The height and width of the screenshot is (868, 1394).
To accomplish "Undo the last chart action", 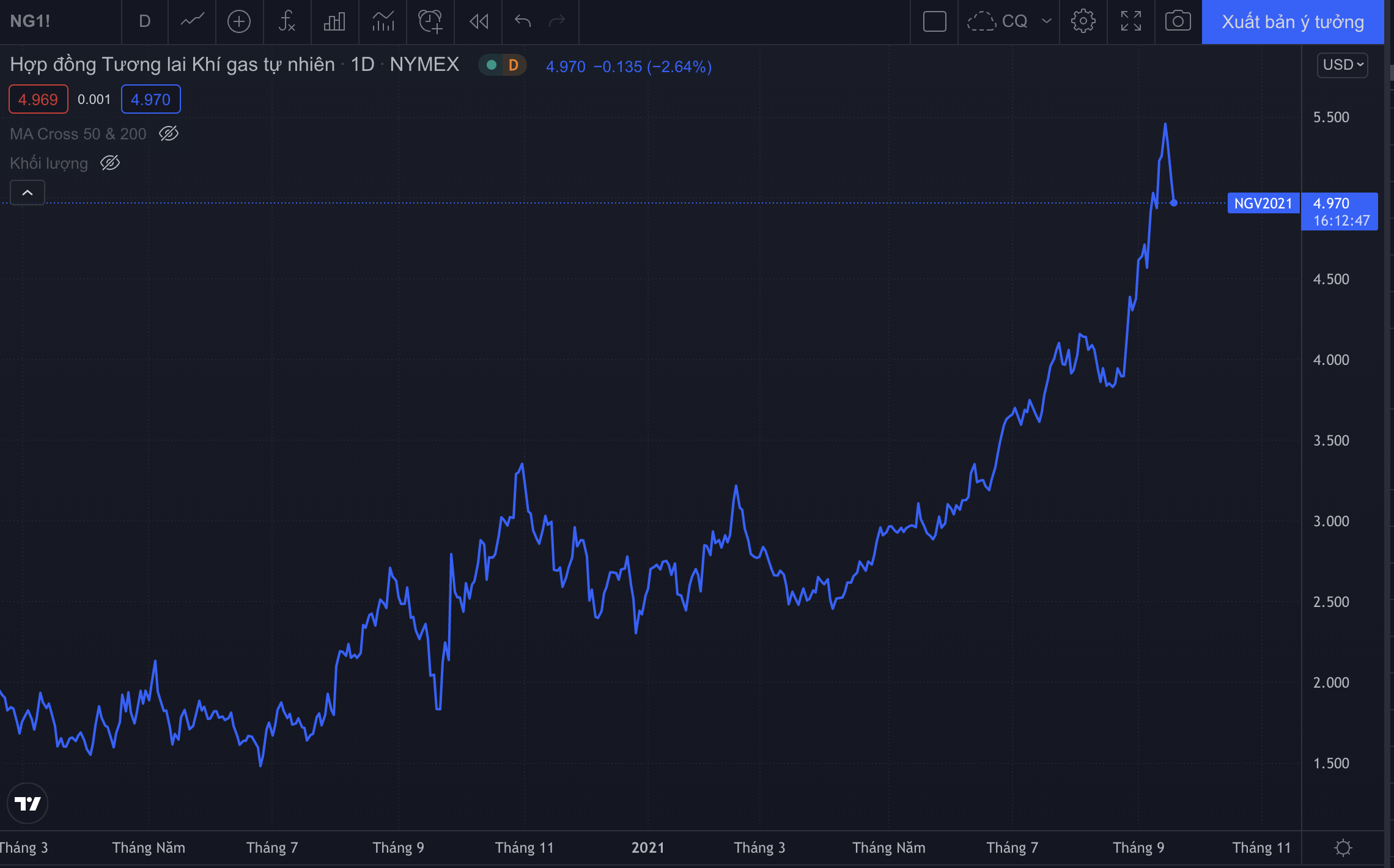I will click(x=523, y=21).
